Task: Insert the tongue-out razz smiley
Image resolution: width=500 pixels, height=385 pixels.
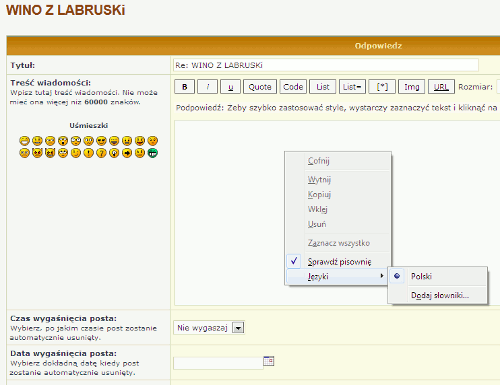Action: click(140, 141)
